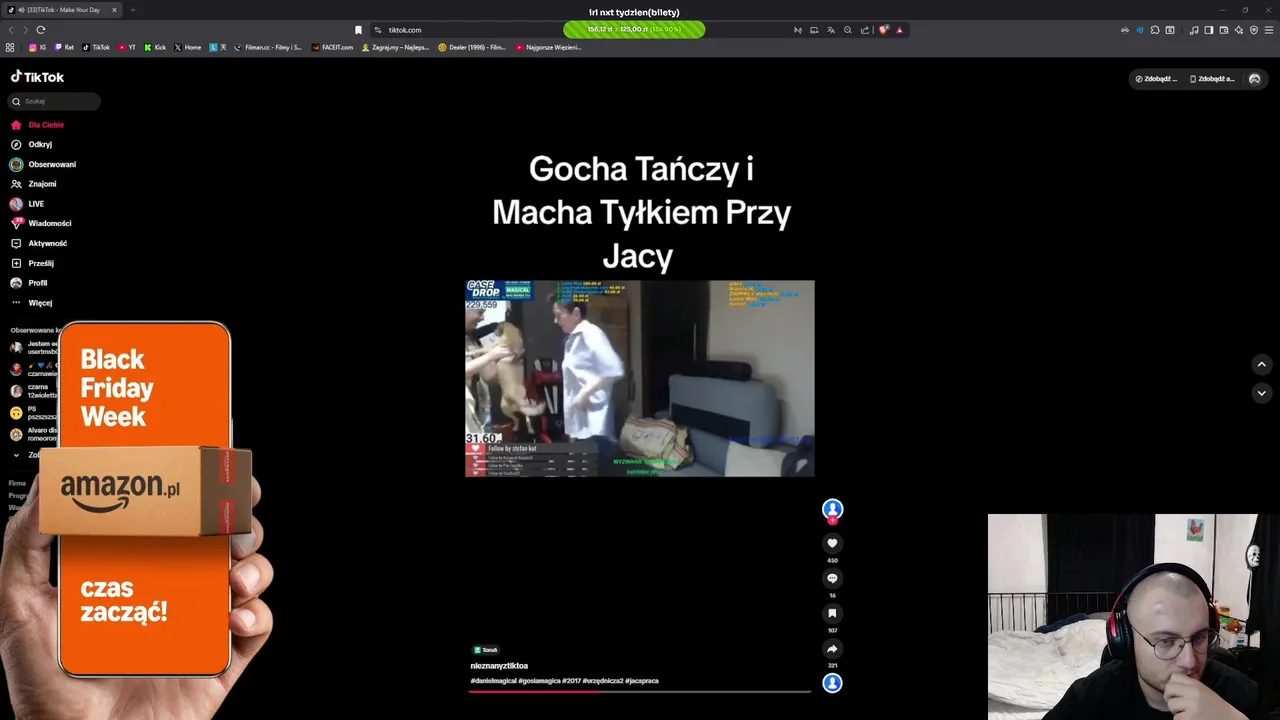Image resolution: width=1280 pixels, height=720 pixels.
Task: Open the browser hamburger menu
Action: pyautogui.click(x=1269, y=30)
